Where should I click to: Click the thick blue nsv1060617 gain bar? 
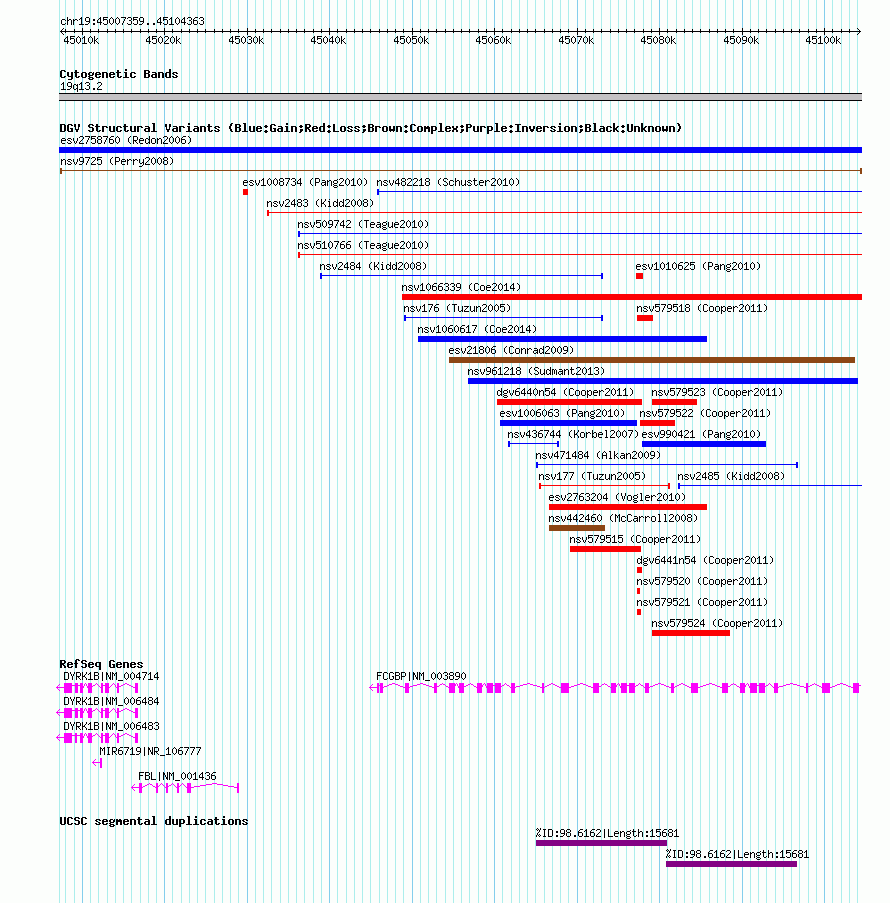point(562,339)
